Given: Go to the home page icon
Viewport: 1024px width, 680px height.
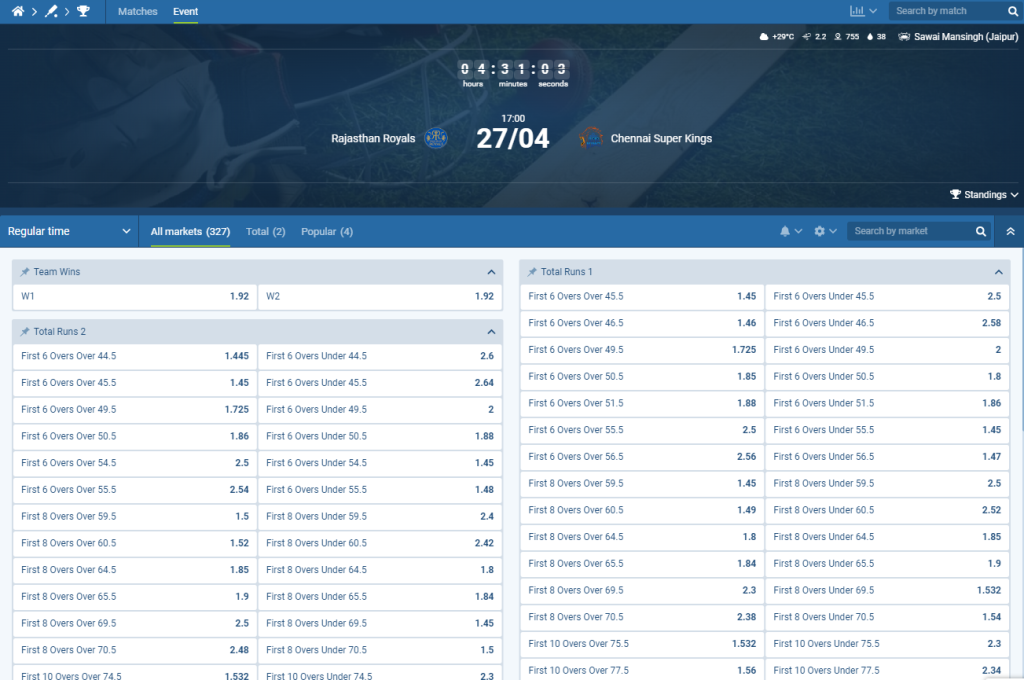Looking at the screenshot, I should coord(18,11).
